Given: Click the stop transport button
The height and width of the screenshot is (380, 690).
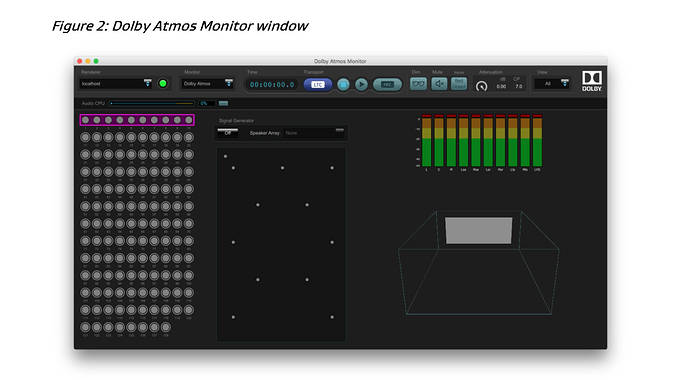Looking at the screenshot, I should (343, 84).
